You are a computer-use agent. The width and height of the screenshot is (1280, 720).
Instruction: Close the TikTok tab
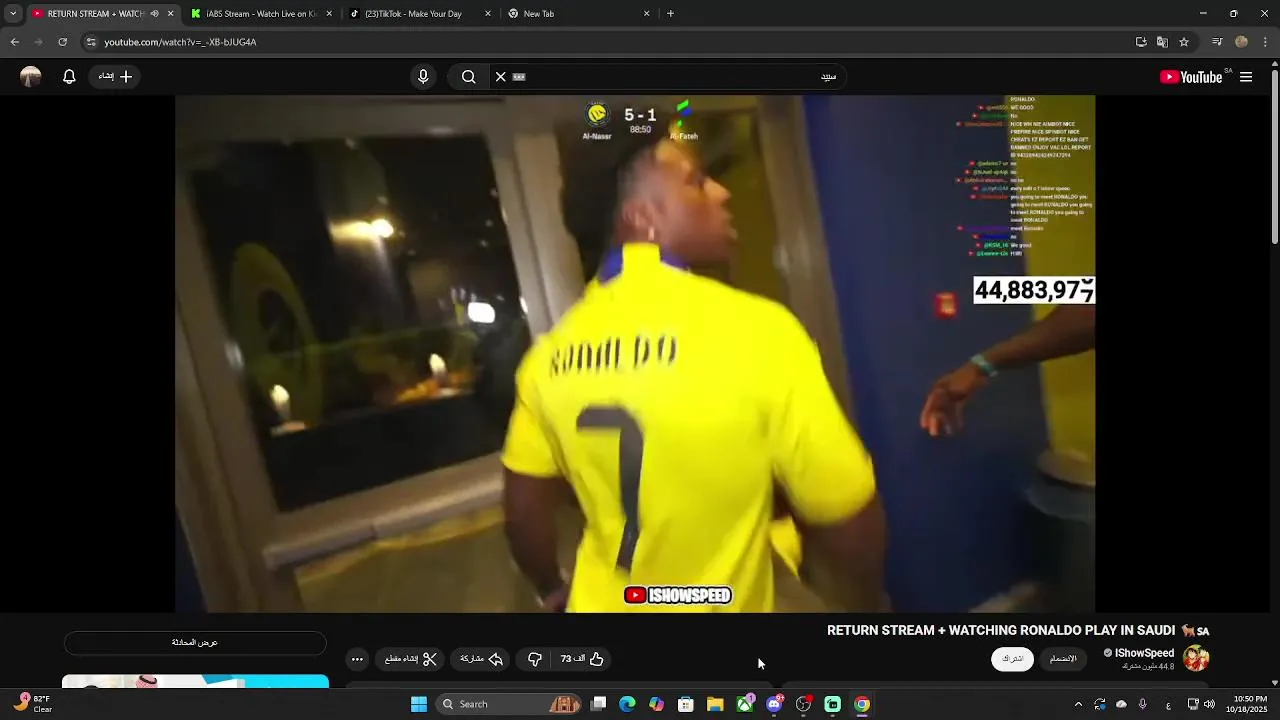(x=488, y=14)
